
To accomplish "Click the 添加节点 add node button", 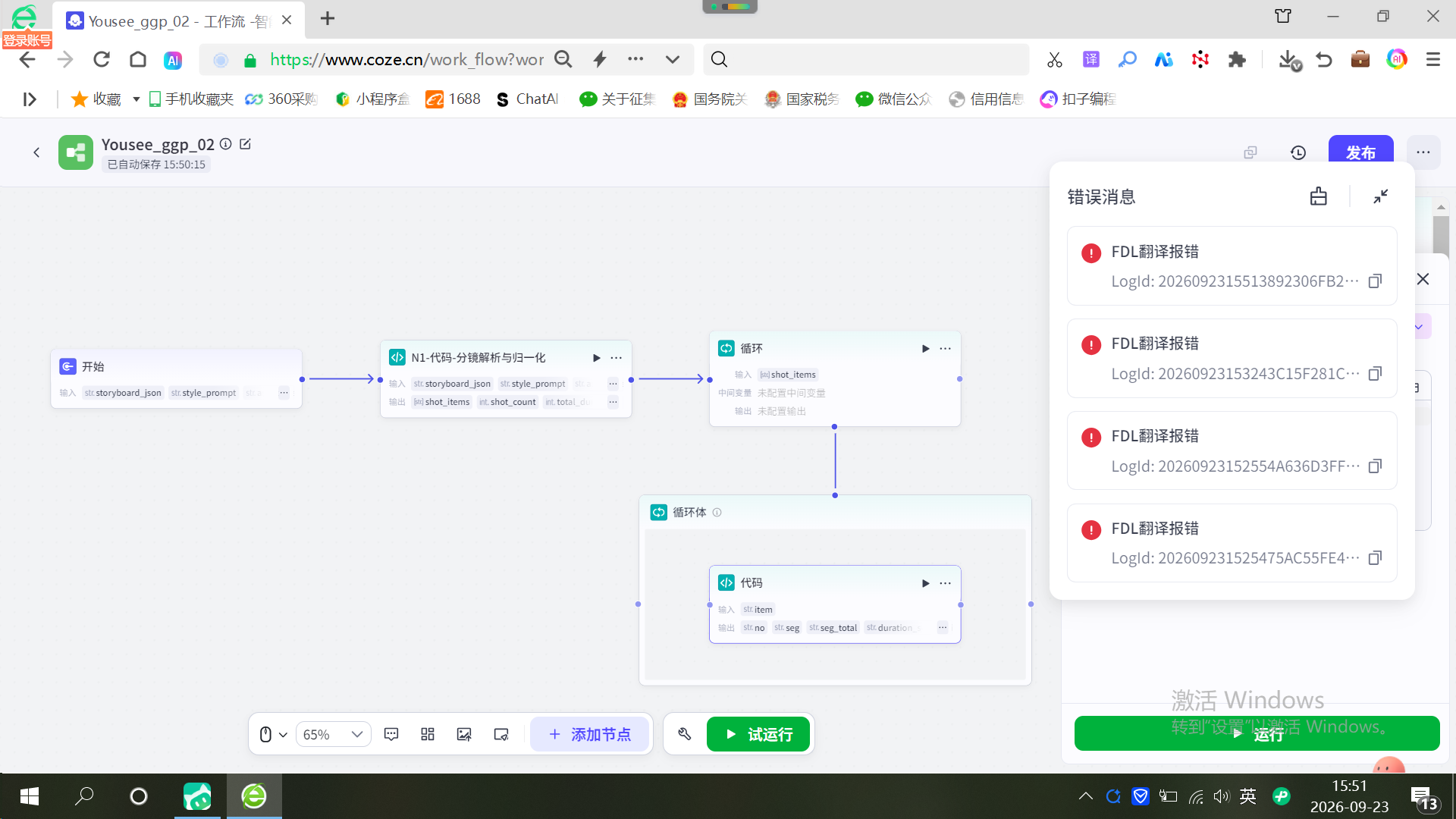I will point(590,734).
